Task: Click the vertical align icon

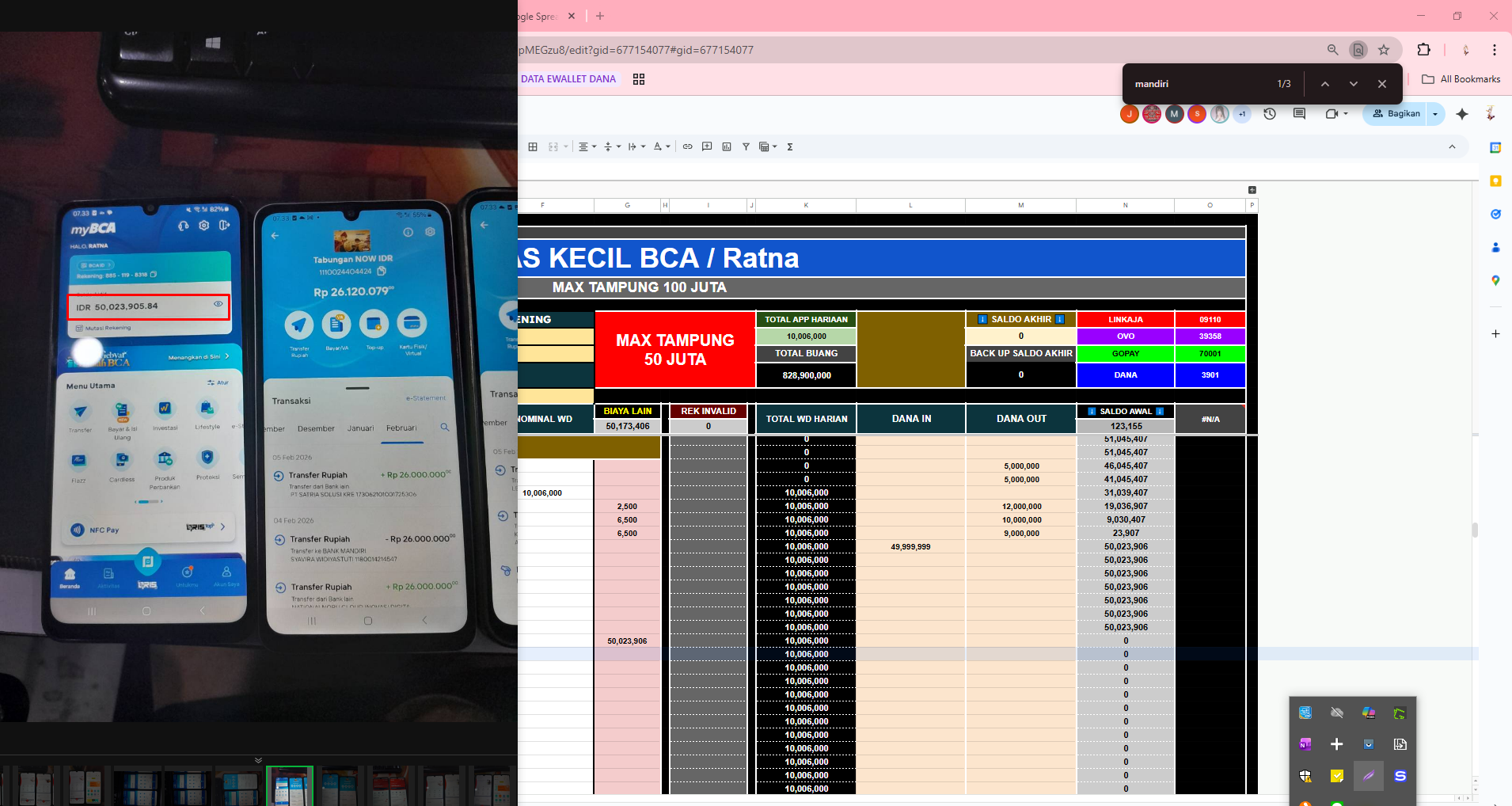Action: (x=608, y=146)
